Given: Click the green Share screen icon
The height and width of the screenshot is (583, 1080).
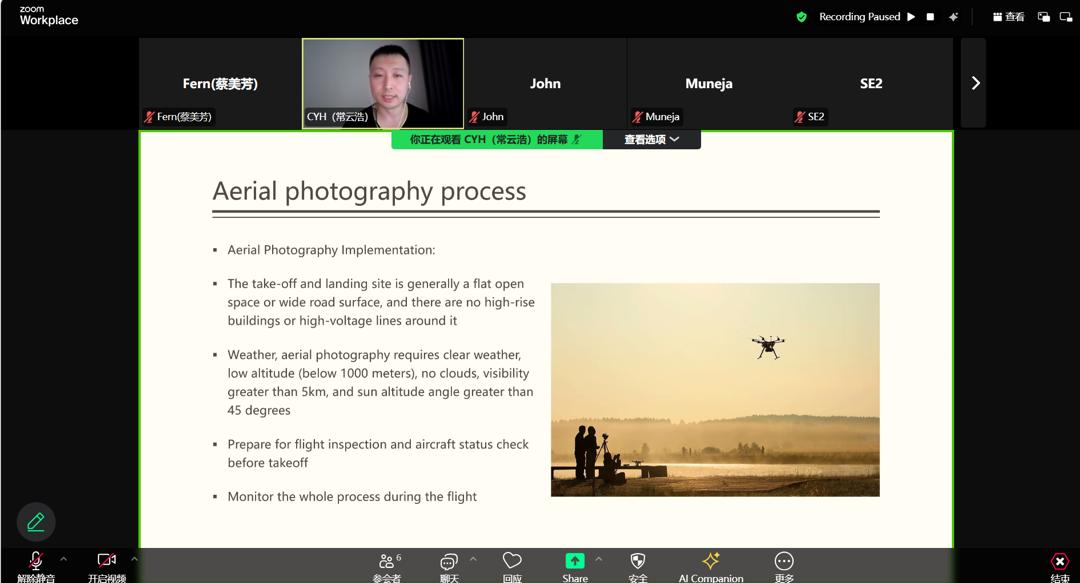Looking at the screenshot, I should click(x=575, y=562).
